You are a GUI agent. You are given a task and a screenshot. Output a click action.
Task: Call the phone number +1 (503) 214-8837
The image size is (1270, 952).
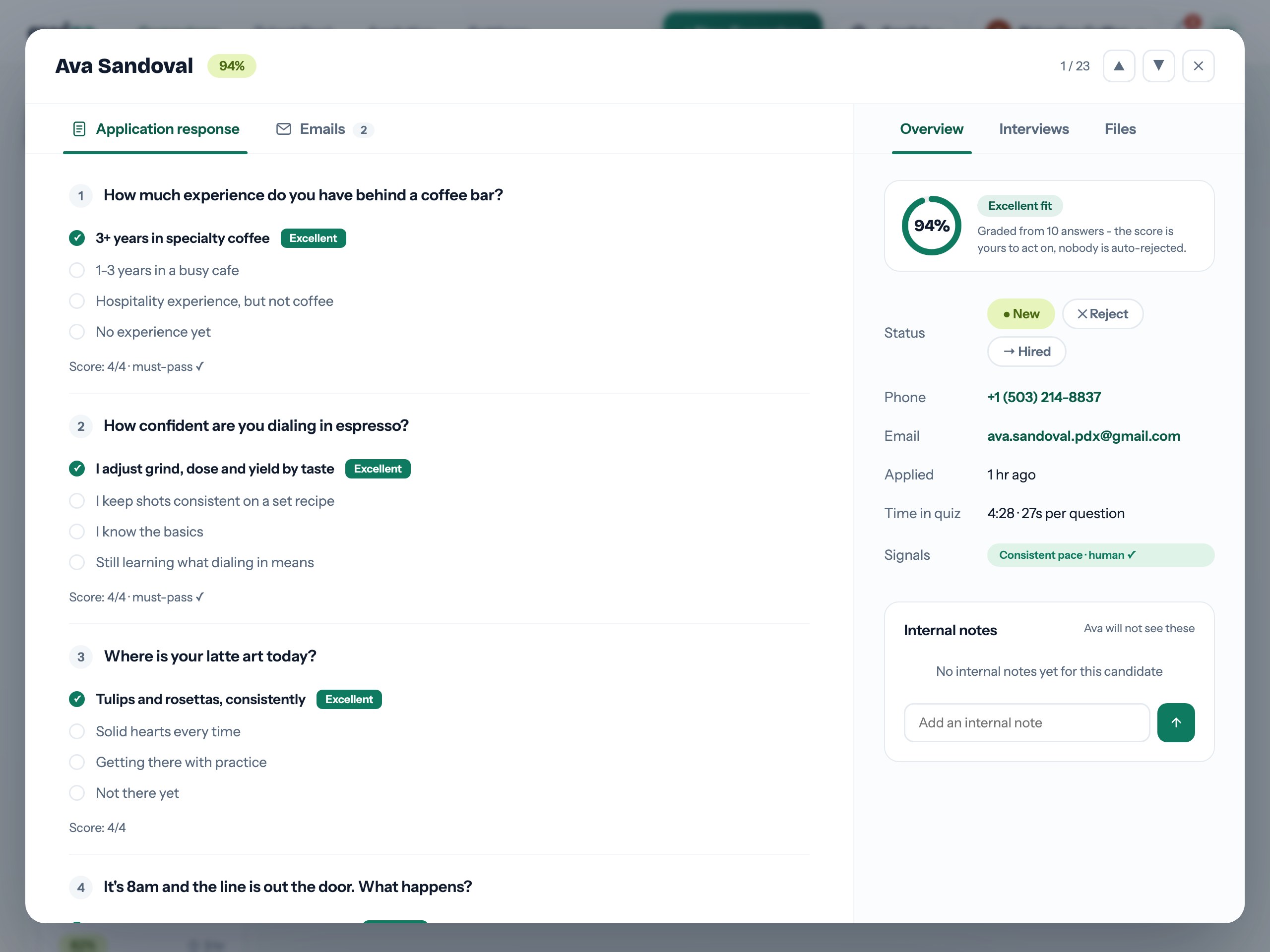(x=1044, y=398)
